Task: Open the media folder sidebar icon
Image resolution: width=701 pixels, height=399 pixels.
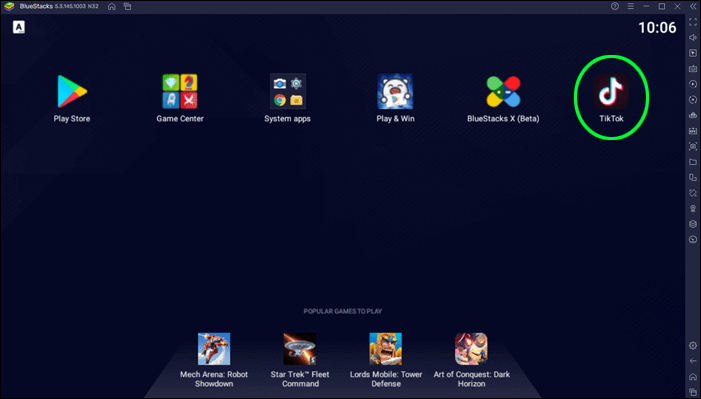Action: (x=693, y=161)
